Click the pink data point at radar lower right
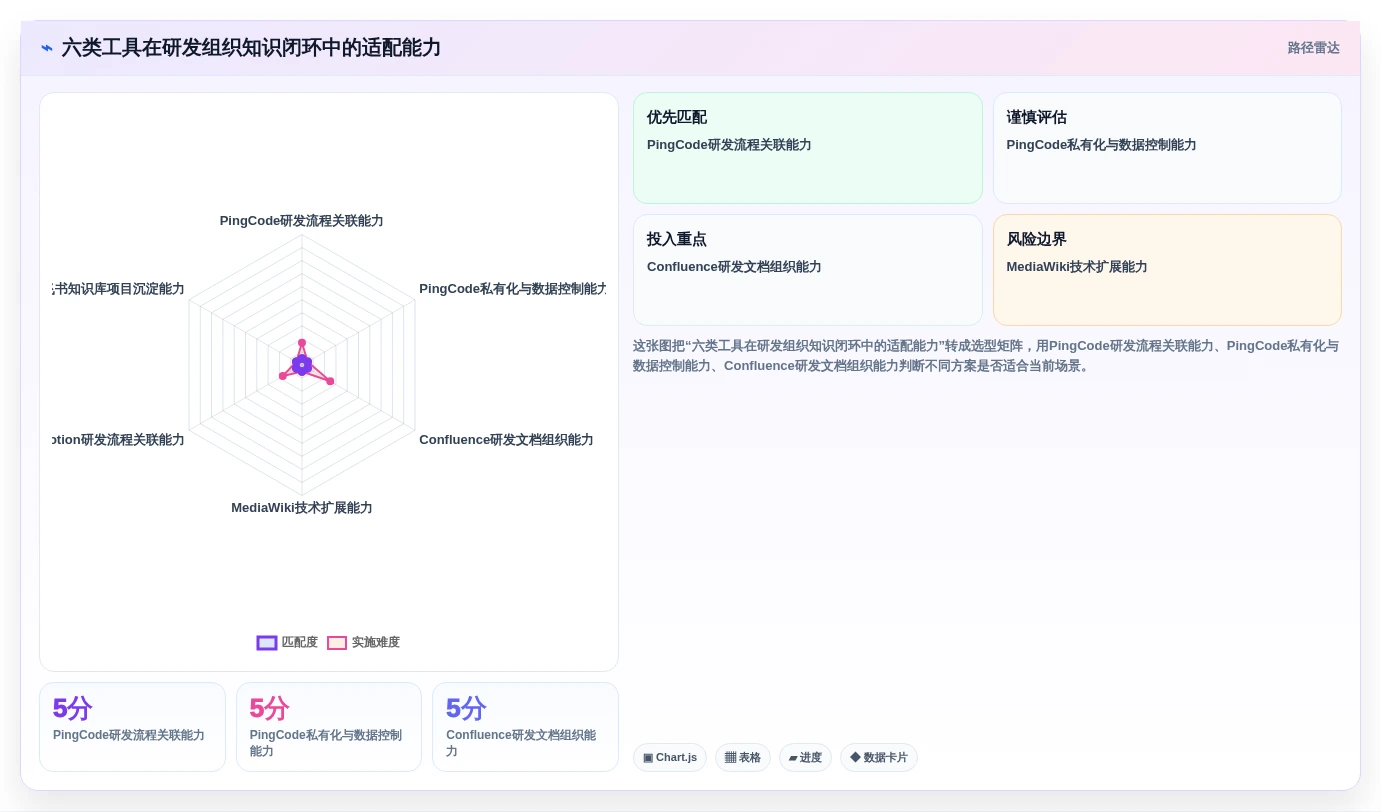The image size is (1381, 812). point(330,381)
